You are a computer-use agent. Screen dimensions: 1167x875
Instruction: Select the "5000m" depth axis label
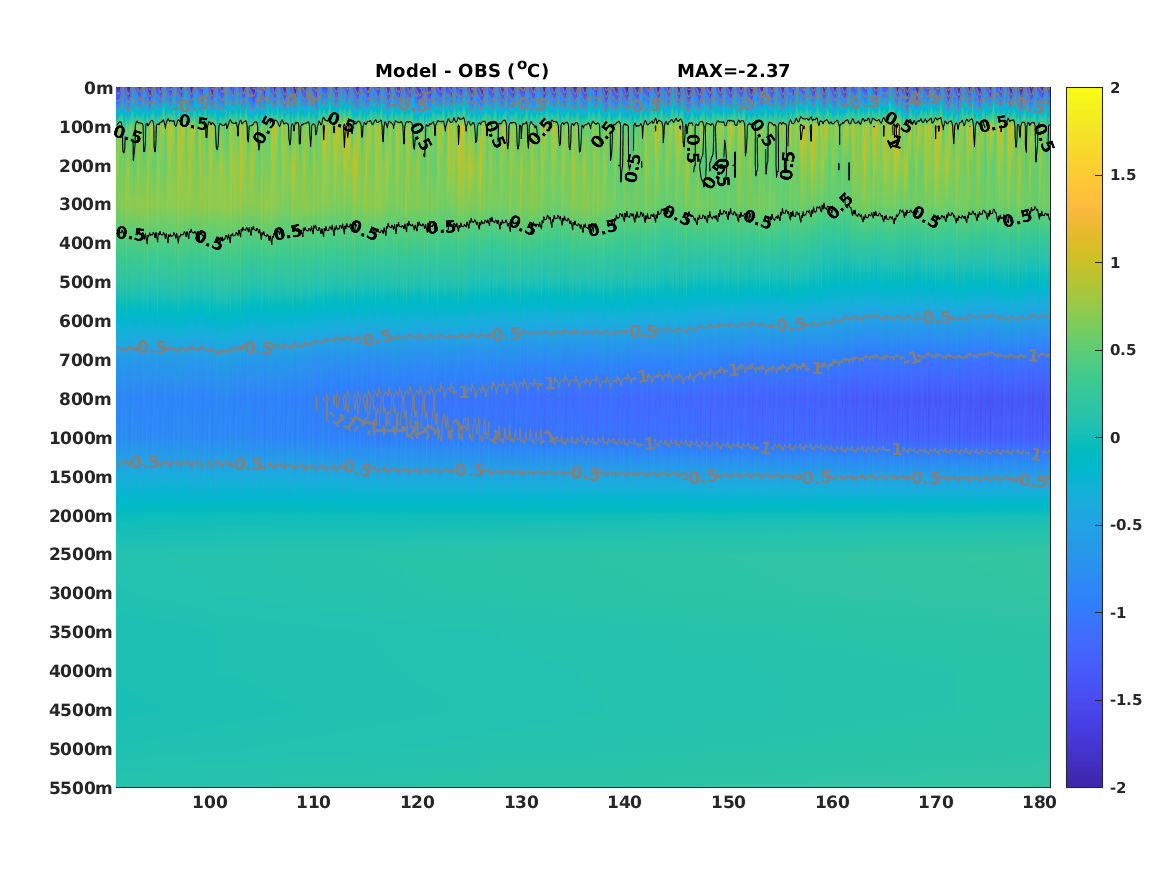click(81, 749)
